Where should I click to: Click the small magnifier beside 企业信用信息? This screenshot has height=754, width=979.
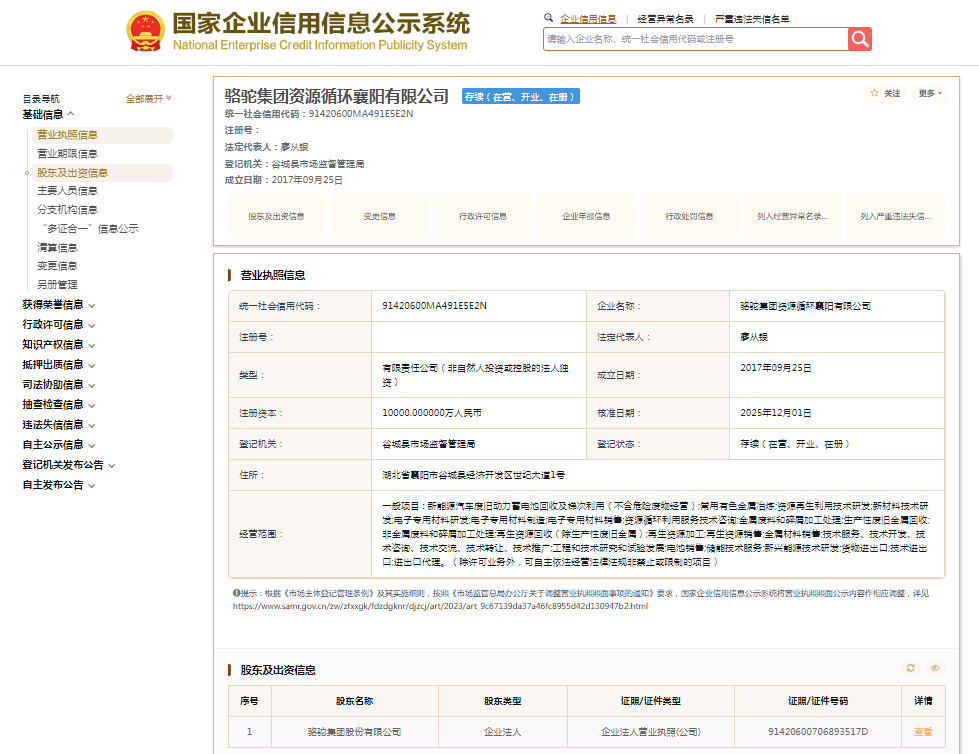(548, 18)
